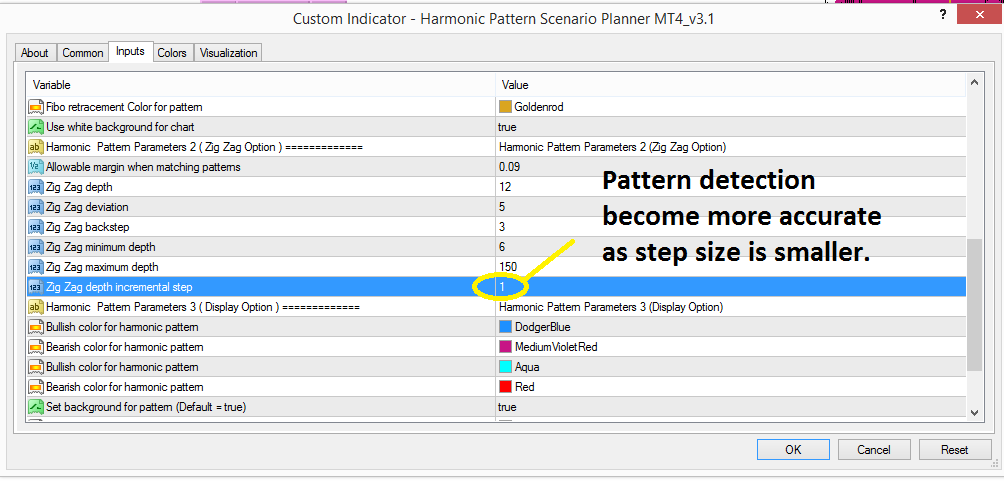Screen dimensions: 1004x482
Task: Click the color icon of the Aqua bullish row
Action: [x=36, y=367]
